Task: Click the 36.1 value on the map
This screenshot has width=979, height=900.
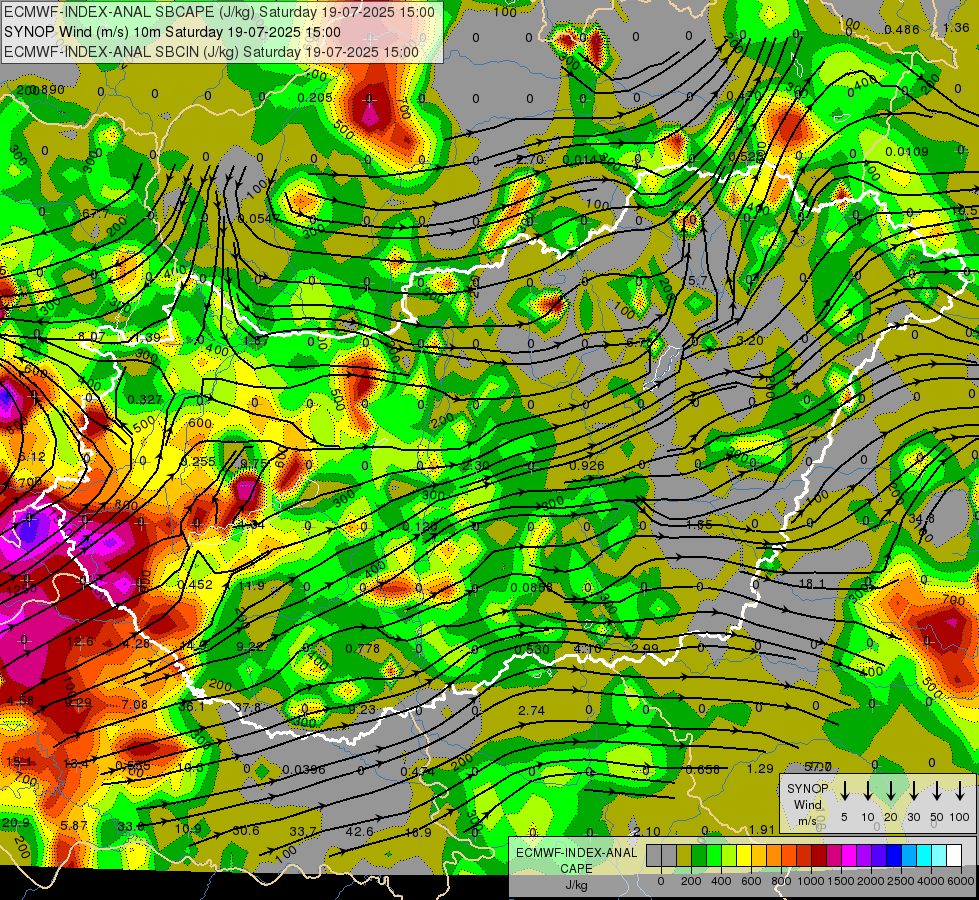Action: tap(192, 706)
